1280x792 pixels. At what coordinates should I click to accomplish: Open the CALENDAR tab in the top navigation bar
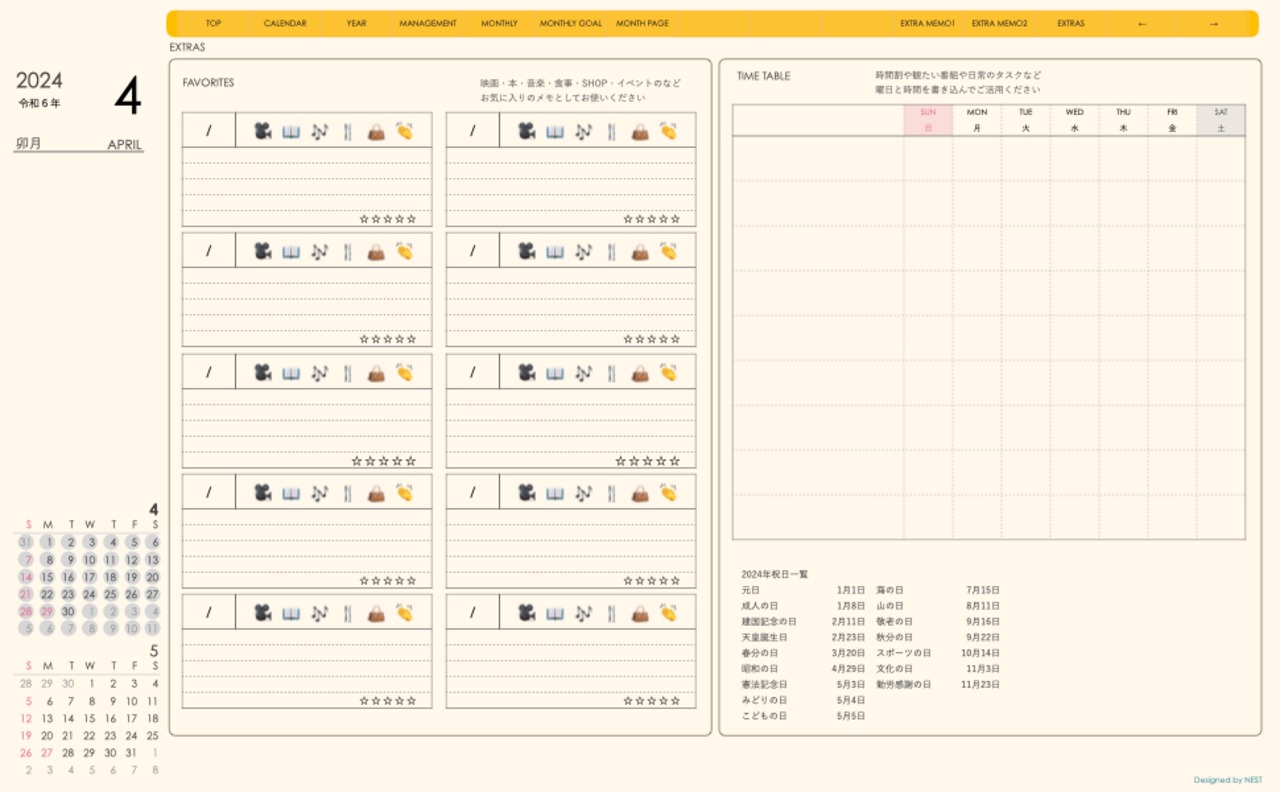285,23
